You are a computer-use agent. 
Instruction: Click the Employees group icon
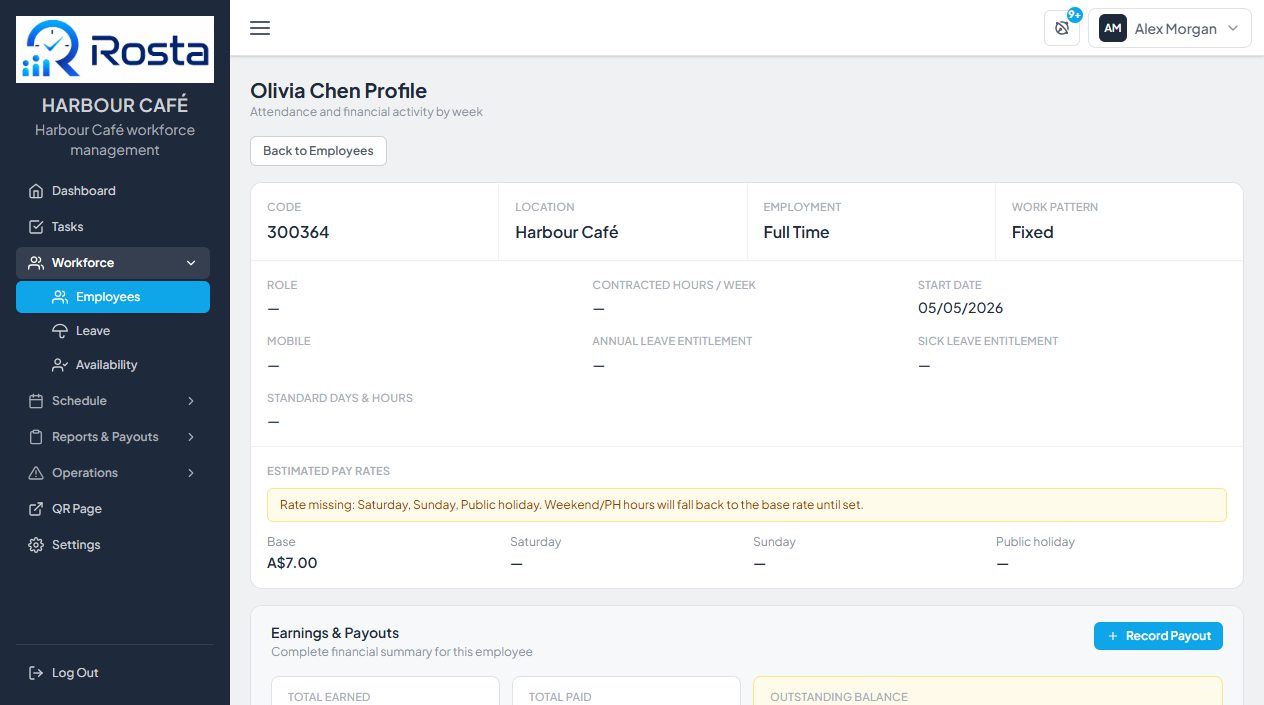[60, 297]
